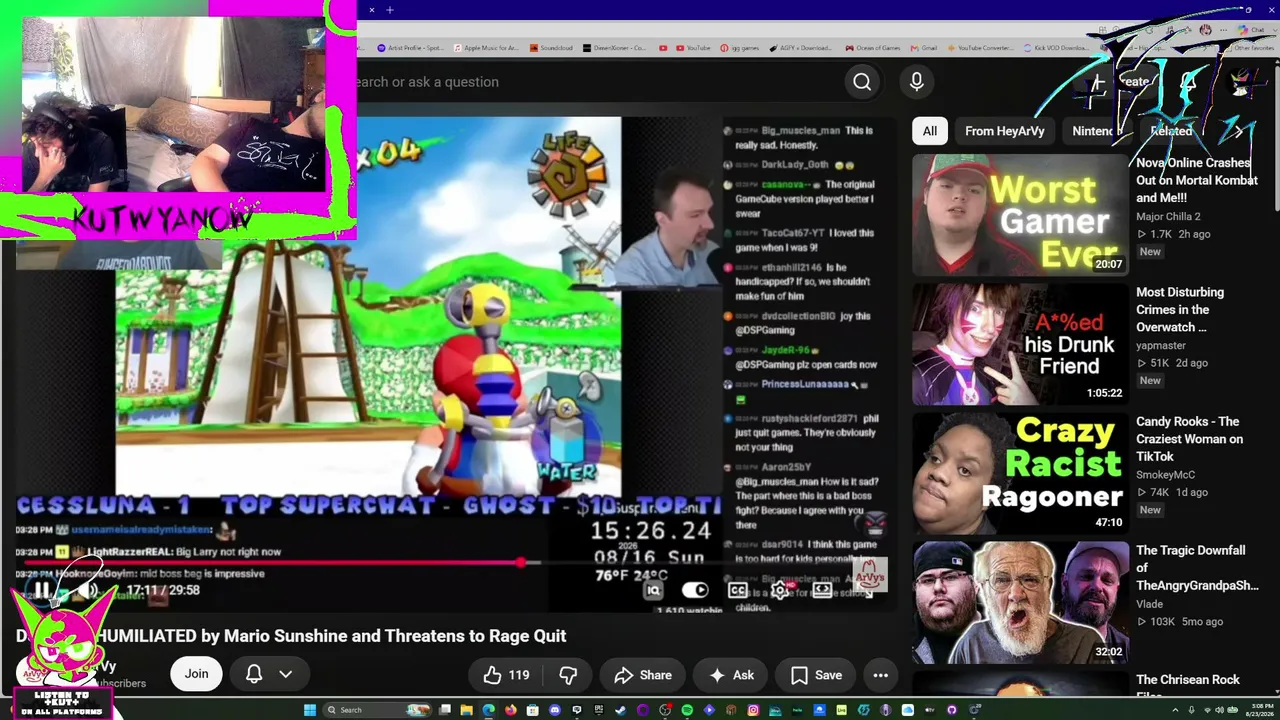Image resolution: width=1280 pixels, height=720 pixels.
Task: Open 'Nova Online Crashes Out on Mortal Kombat' title
Action: (1197, 180)
